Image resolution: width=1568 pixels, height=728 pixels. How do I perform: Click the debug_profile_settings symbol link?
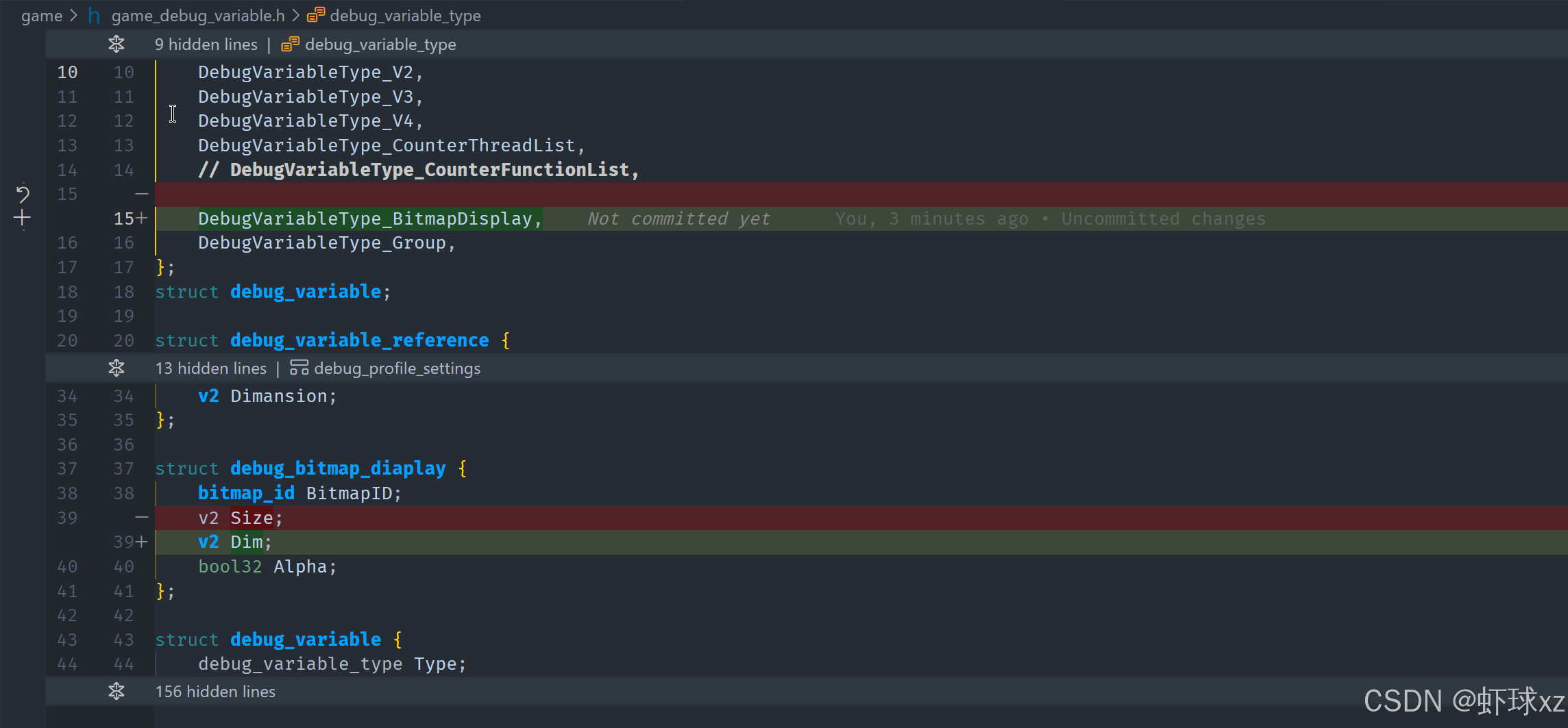click(x=397, y=368)
